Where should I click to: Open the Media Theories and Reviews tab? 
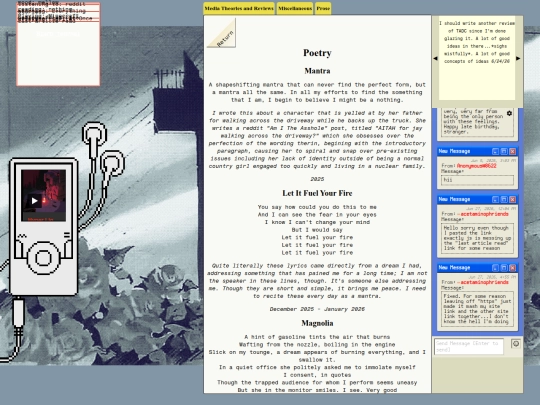tap(239, 9)
